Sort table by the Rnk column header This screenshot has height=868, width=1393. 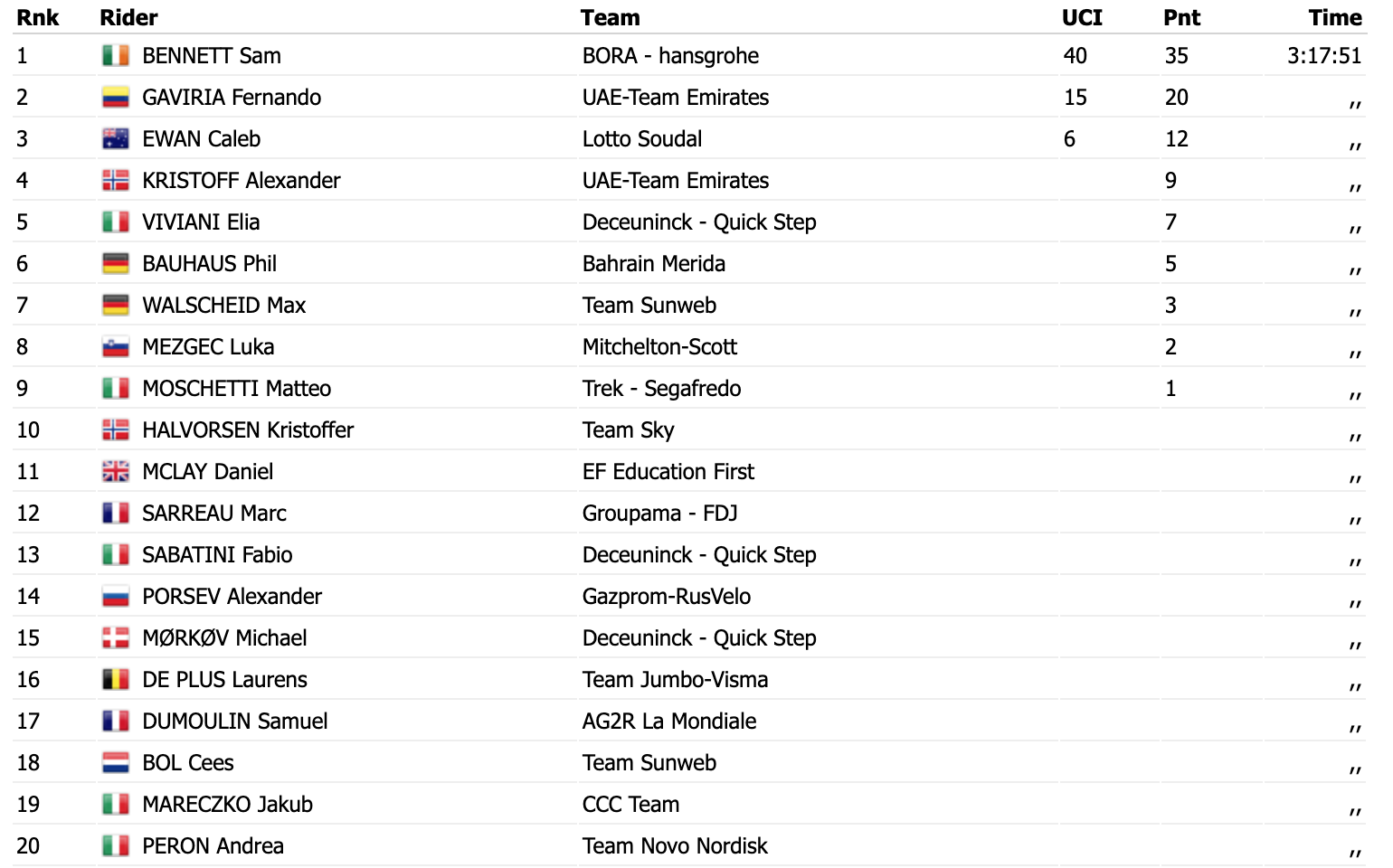tap(38, 17)
